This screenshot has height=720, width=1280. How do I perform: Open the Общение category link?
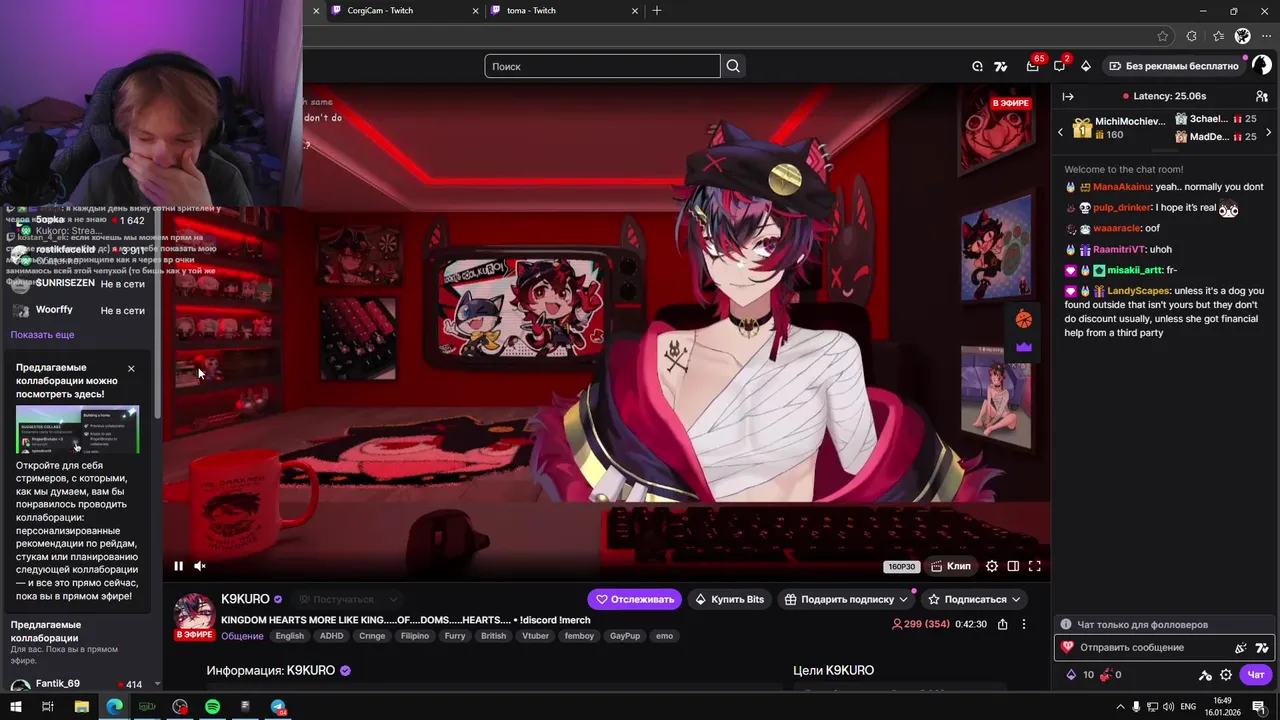(242, 636)
